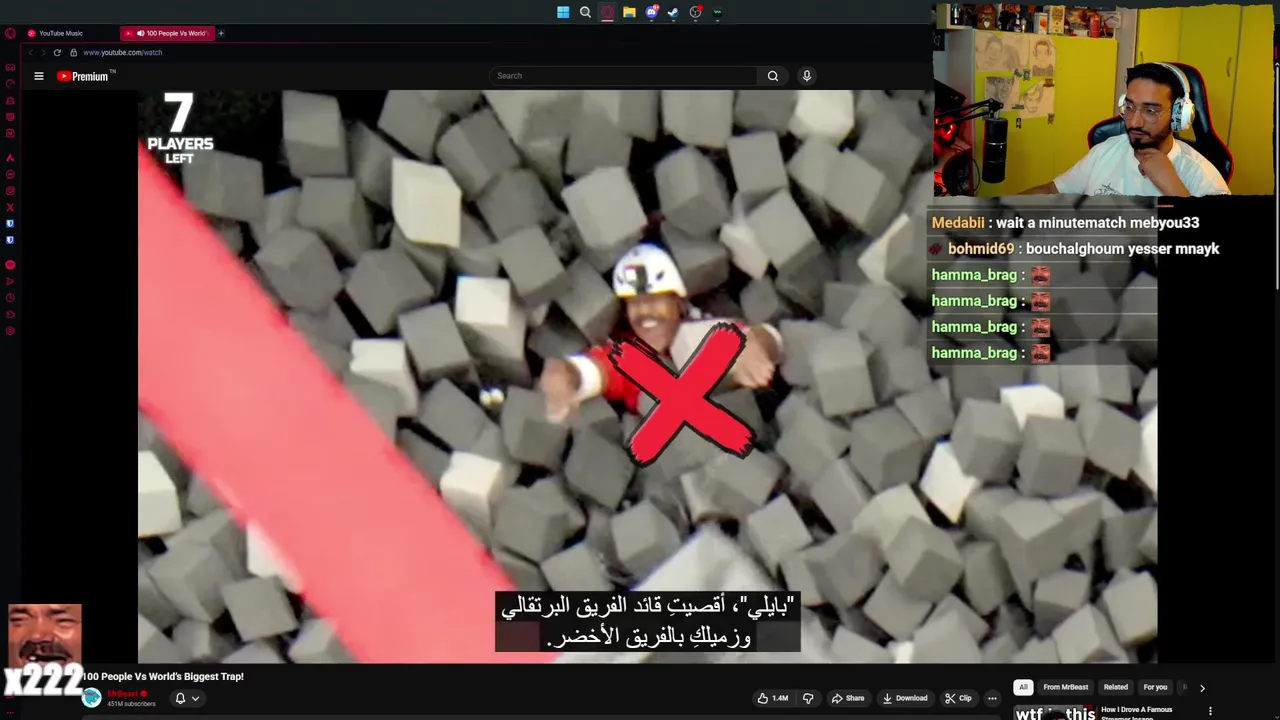Click the www.youtube.com/watch address bar
The height and width of the screenshot is (720, 1280).
coord(122,52)
